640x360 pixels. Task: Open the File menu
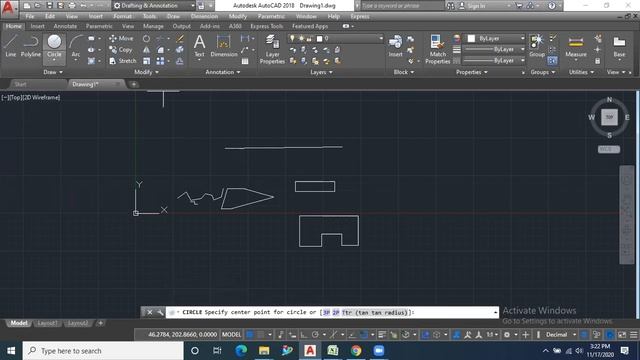(30, 16)
